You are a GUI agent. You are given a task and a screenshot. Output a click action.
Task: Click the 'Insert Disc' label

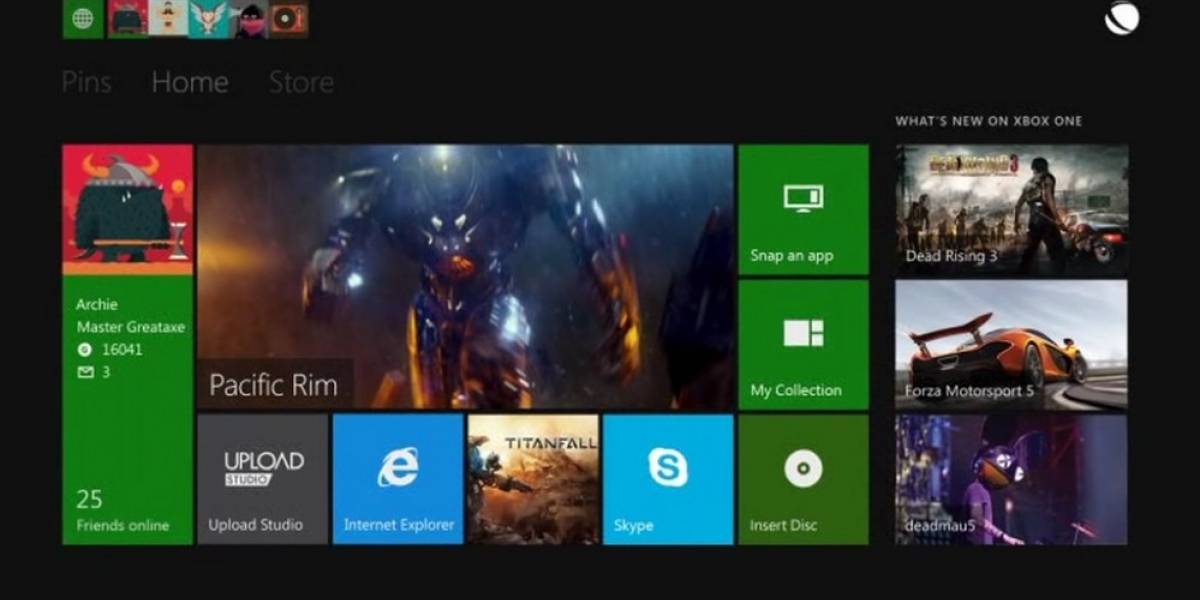tap(782, 525)
